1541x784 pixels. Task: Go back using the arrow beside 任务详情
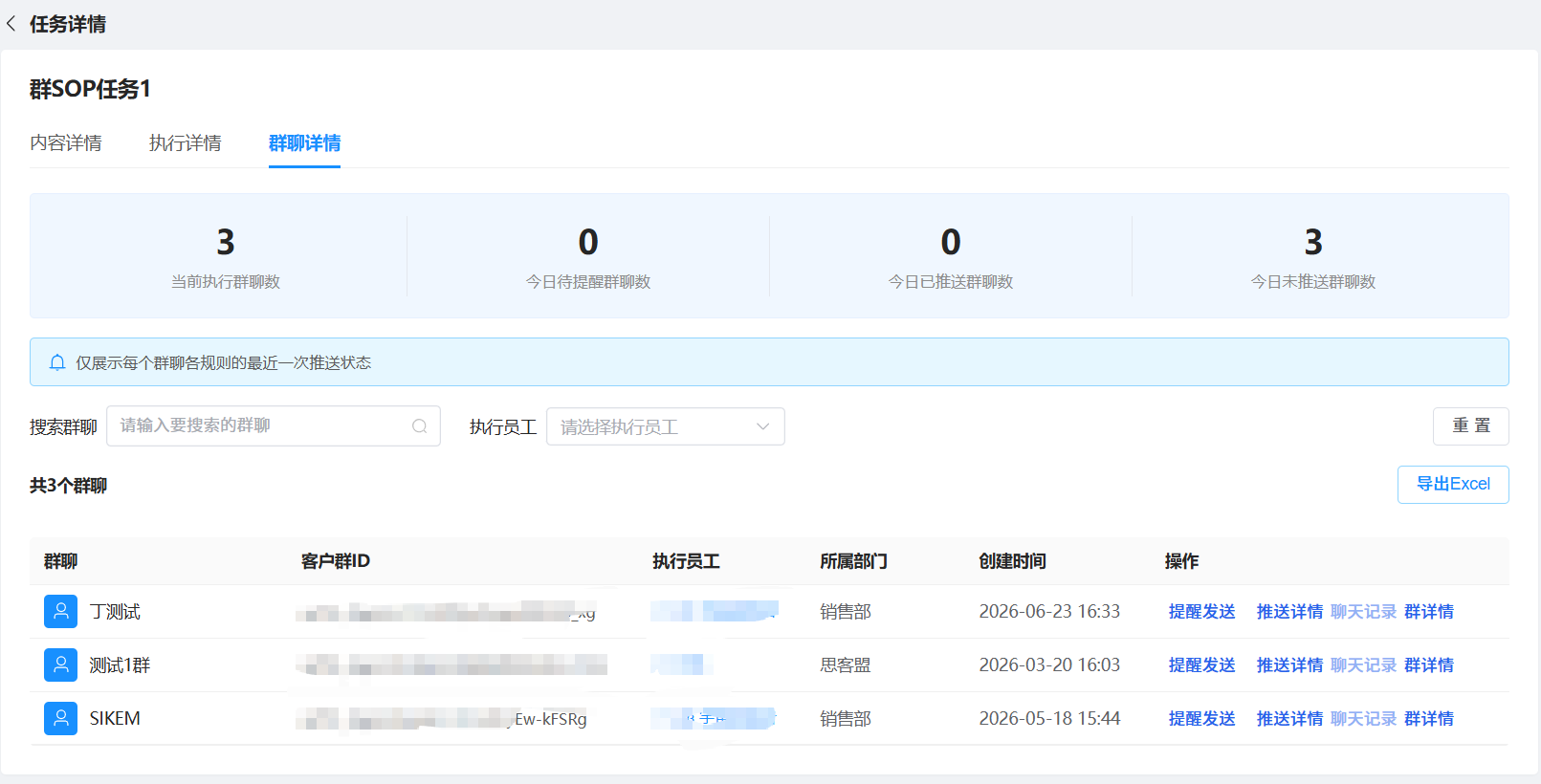point(11,24)
